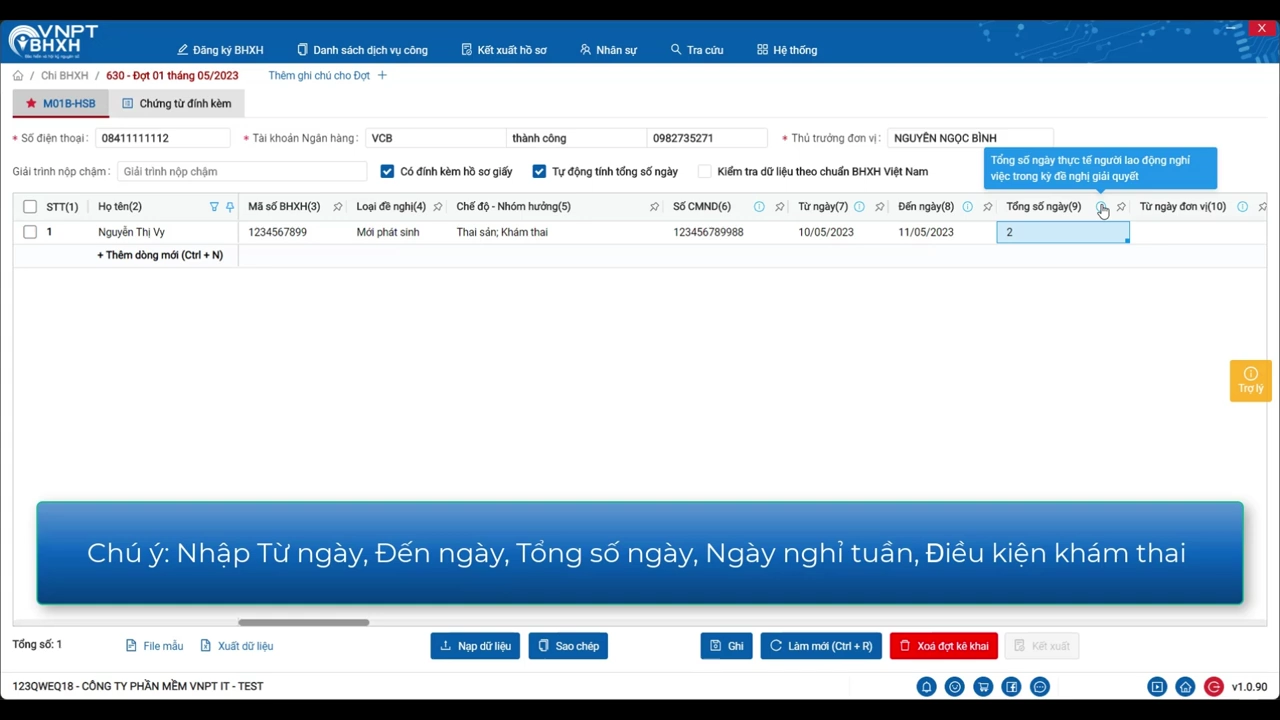Enable Kiểm tra dữ liệu theo chuẩn BHXH
The image size is (1280, 720).
(x=705, y=172)
